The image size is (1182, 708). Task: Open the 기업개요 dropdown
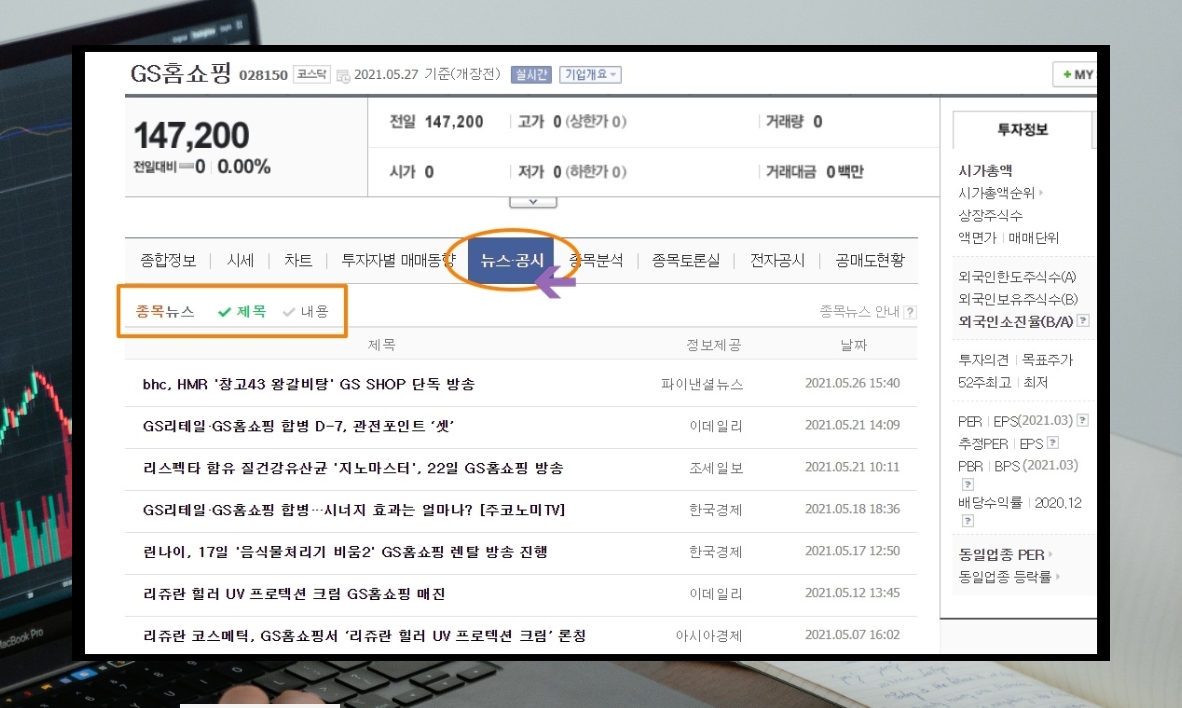590,75
